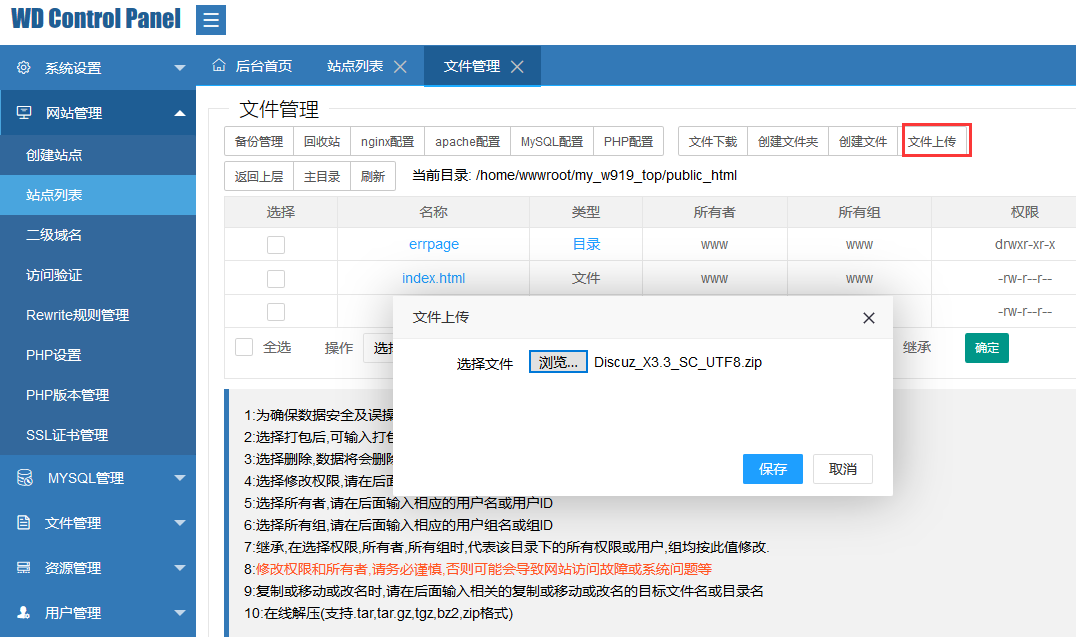
Task: Open 站点列表 in the sidebar
Action: [54, 195]
